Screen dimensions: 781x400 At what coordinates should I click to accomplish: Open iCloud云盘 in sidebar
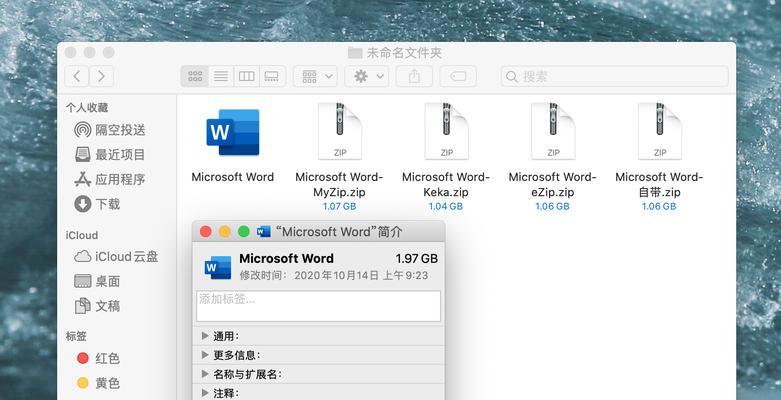[x=116, y=257]
